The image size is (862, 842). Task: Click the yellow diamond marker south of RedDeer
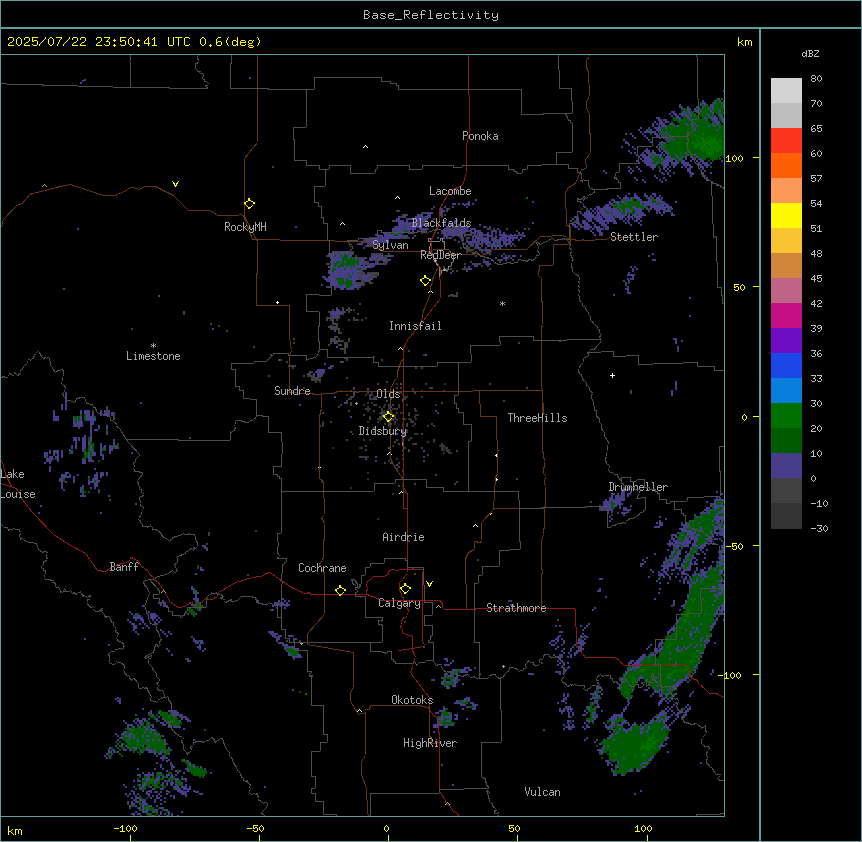tap(426, 280)
